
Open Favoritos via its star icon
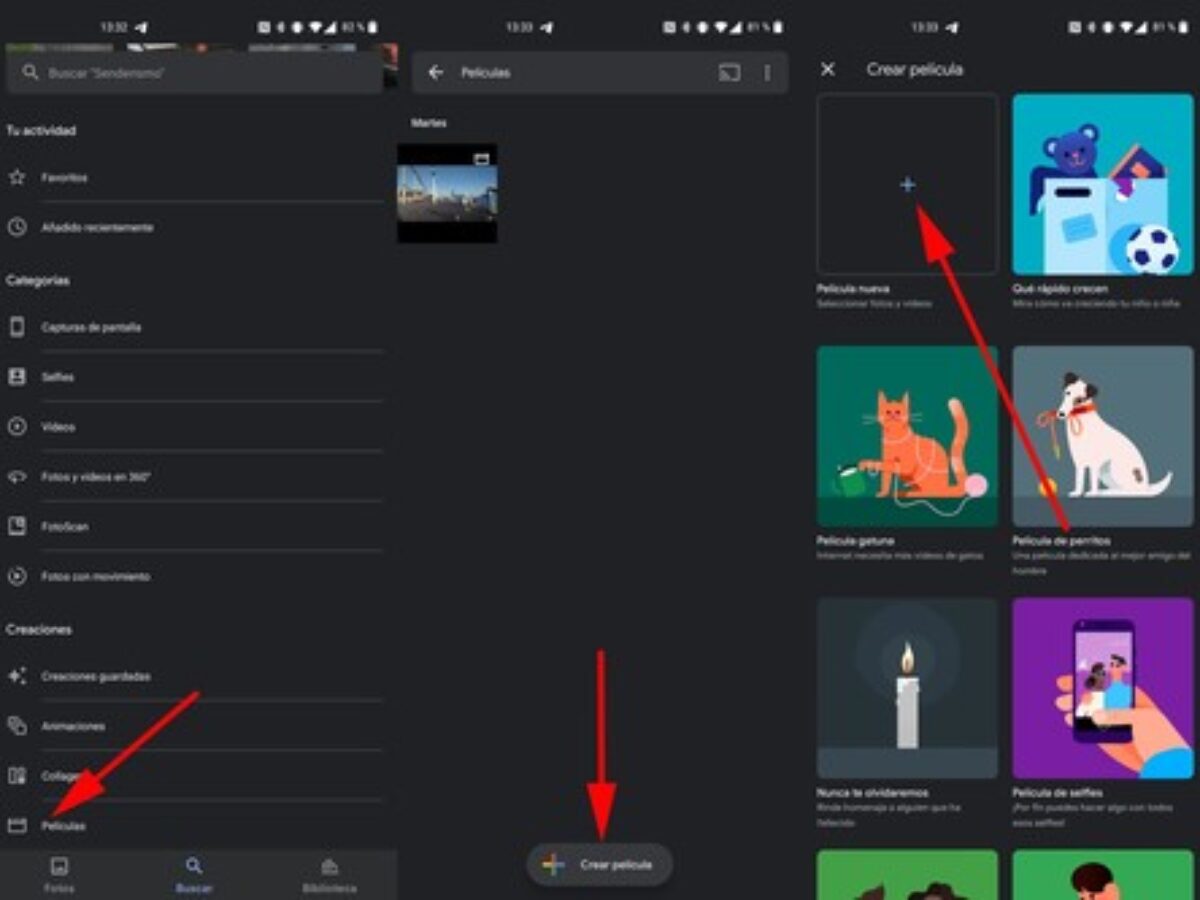[x=17, y=177]
